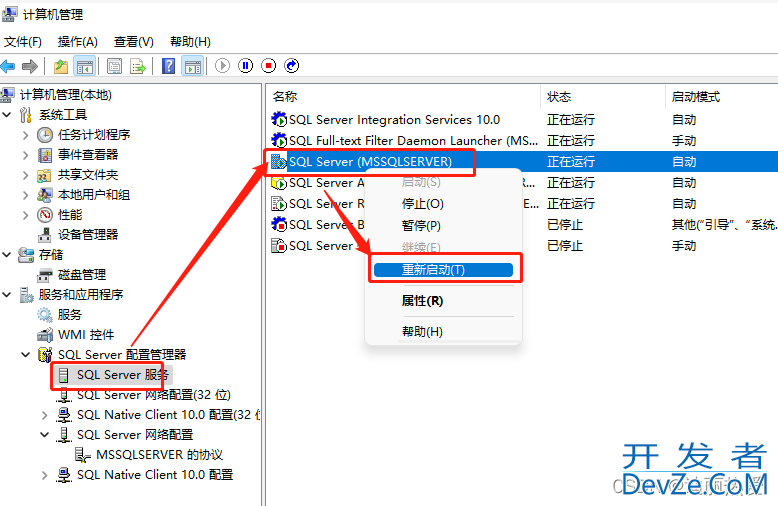Select the 共享文件夹 icon
This screenshot has height=506, width=778.
click(45, 175)
